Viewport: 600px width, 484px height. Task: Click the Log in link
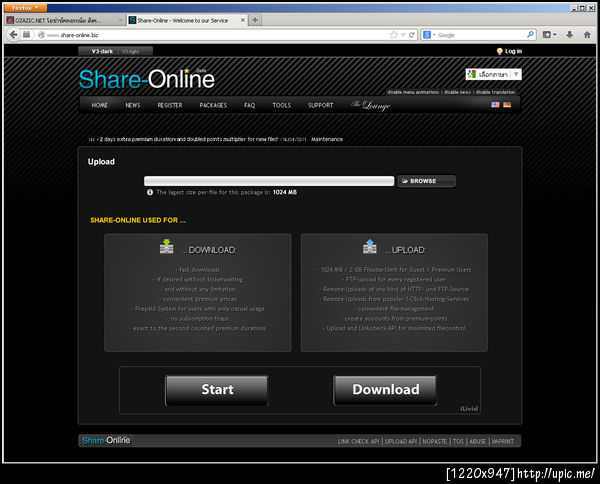tap(513, 51)
